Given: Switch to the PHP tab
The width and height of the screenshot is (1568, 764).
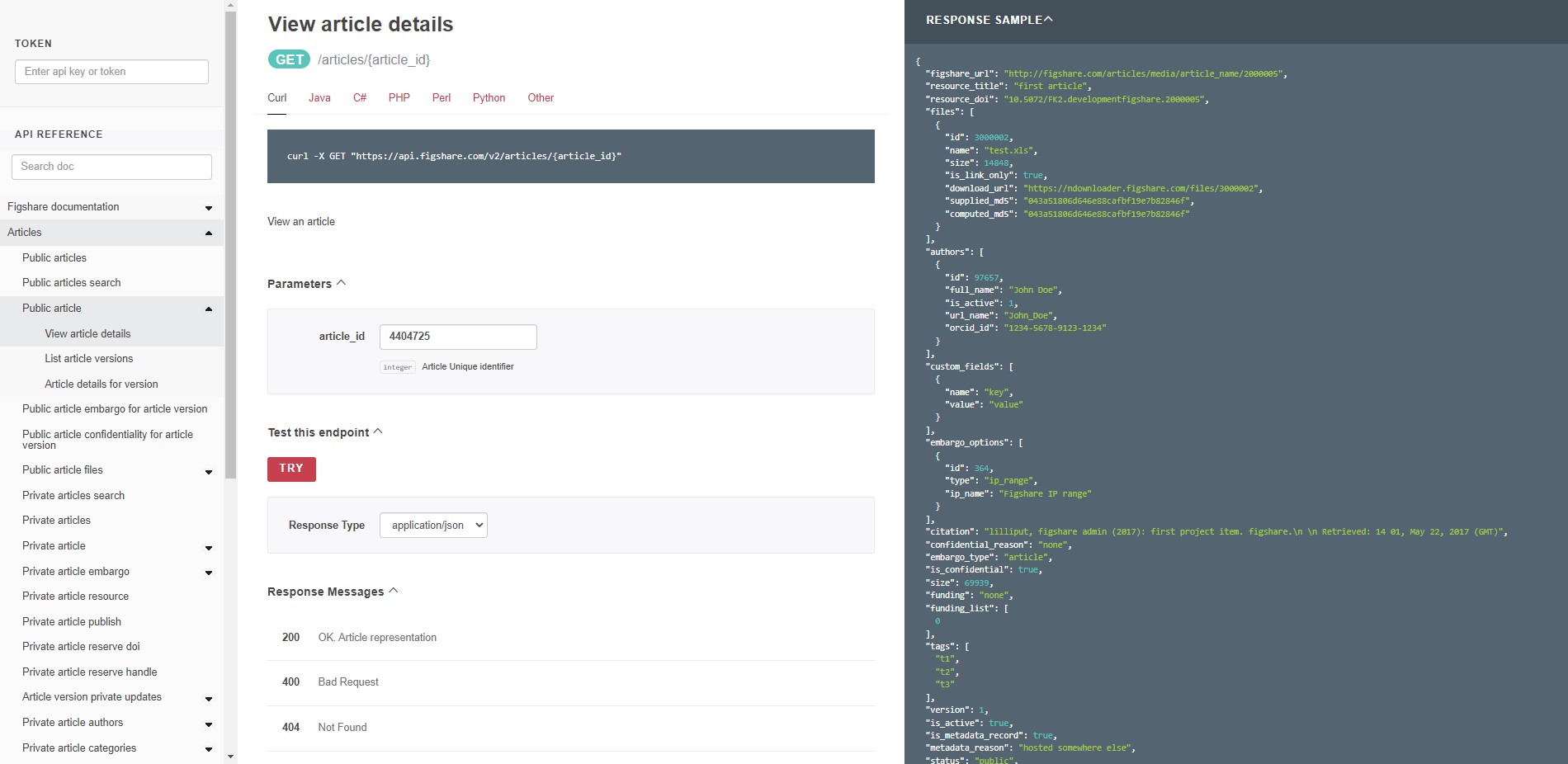Looking at the screenshot, I should 399,97.
